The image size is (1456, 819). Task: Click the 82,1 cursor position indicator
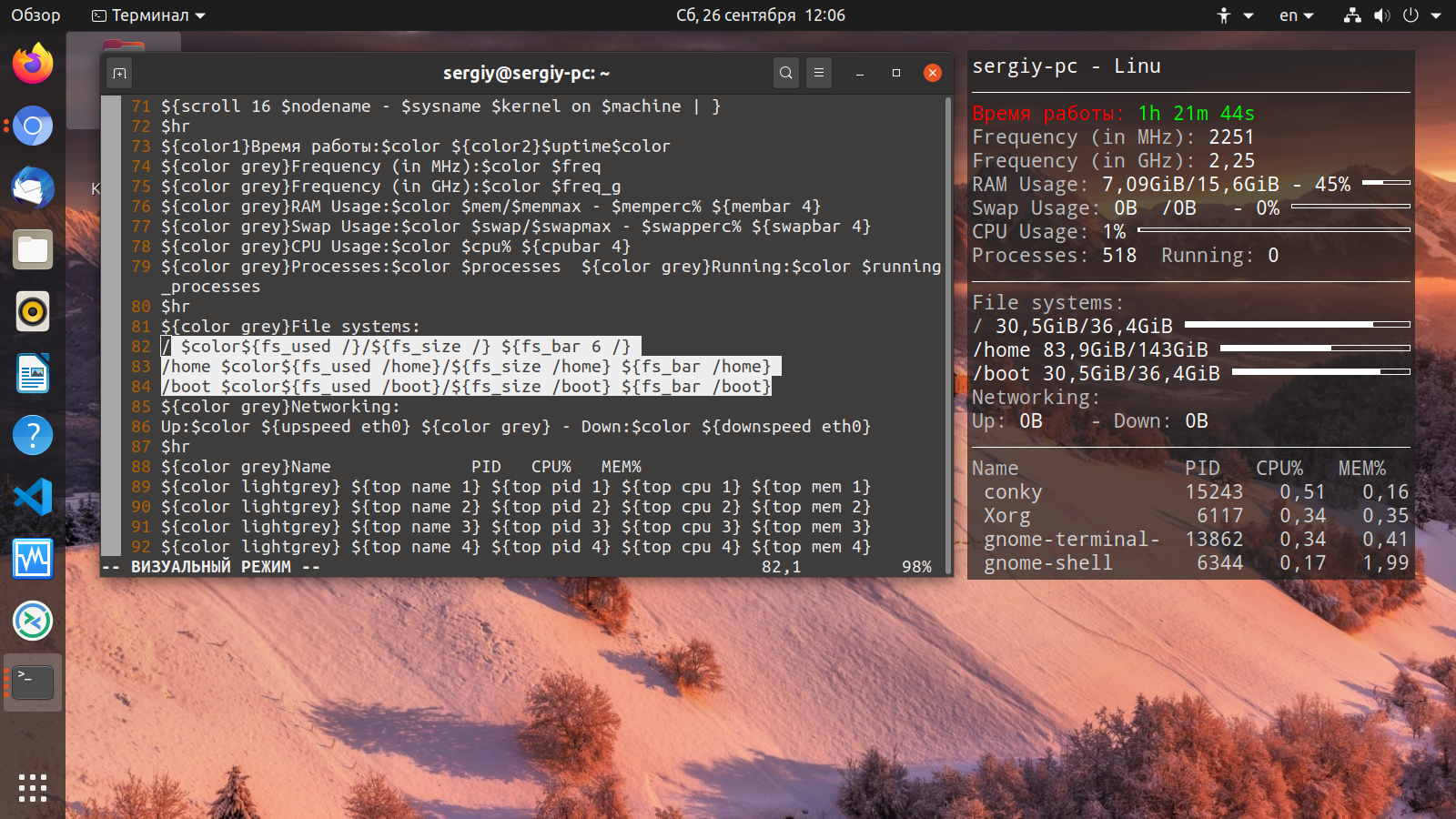pos(781,567)
